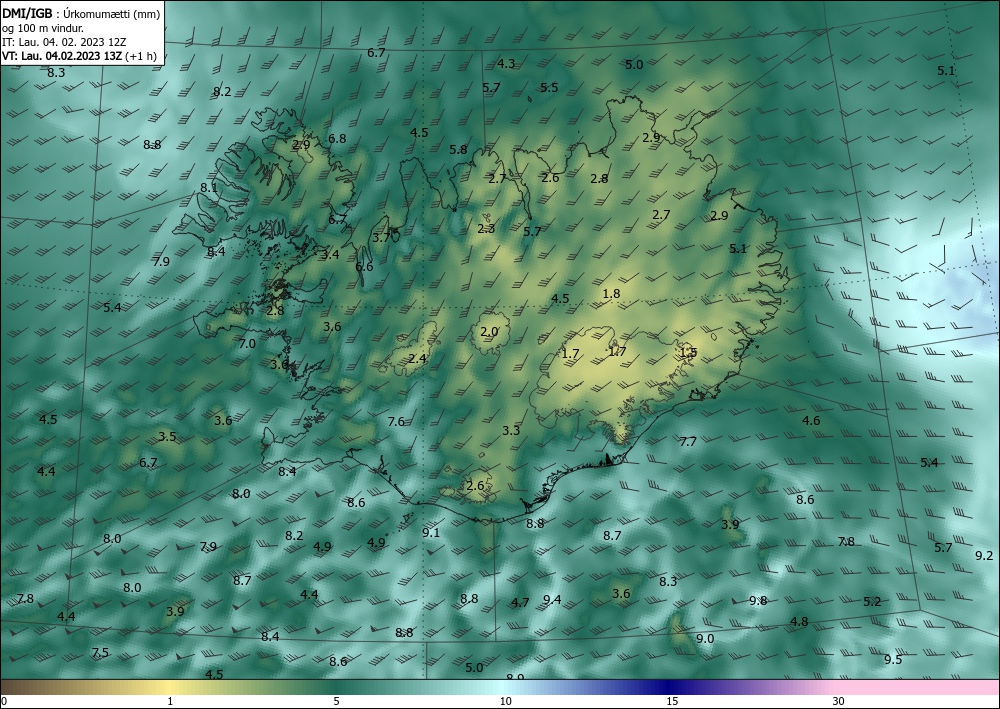Click the value 2.0 on small glacier
Screen dimensions: 1000x709
(x=489, y=332)
